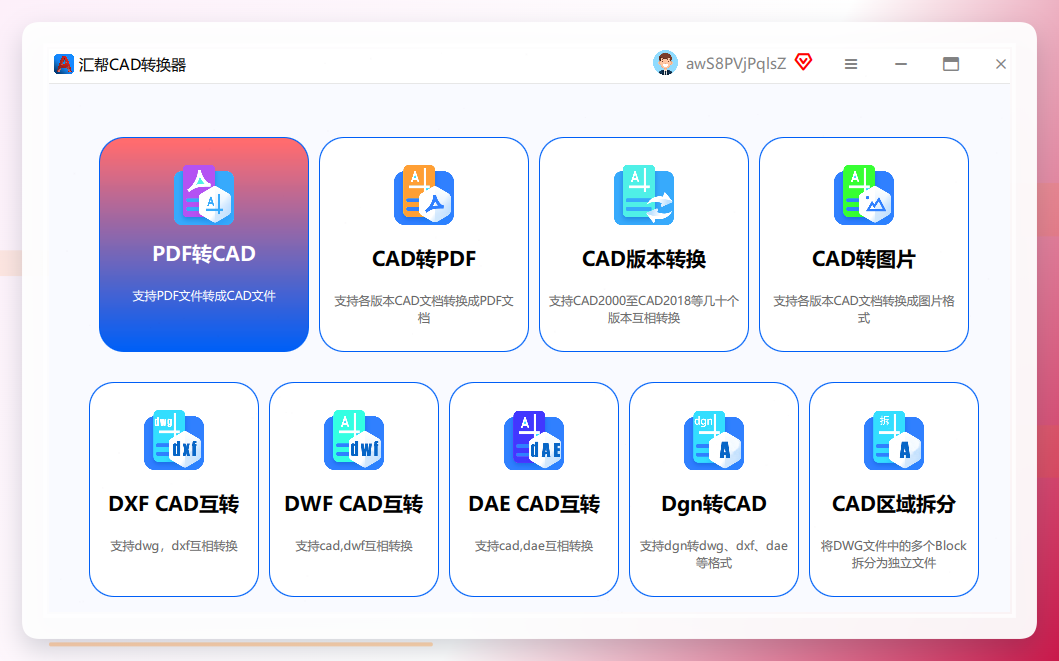Click description 支持cad,dwf互相转换
The height and width of the screenshot is (661, 1059).
354,546
